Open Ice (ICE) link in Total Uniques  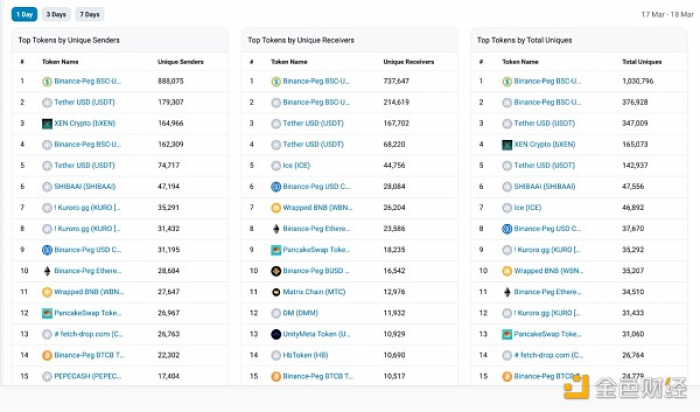[528, 208]
